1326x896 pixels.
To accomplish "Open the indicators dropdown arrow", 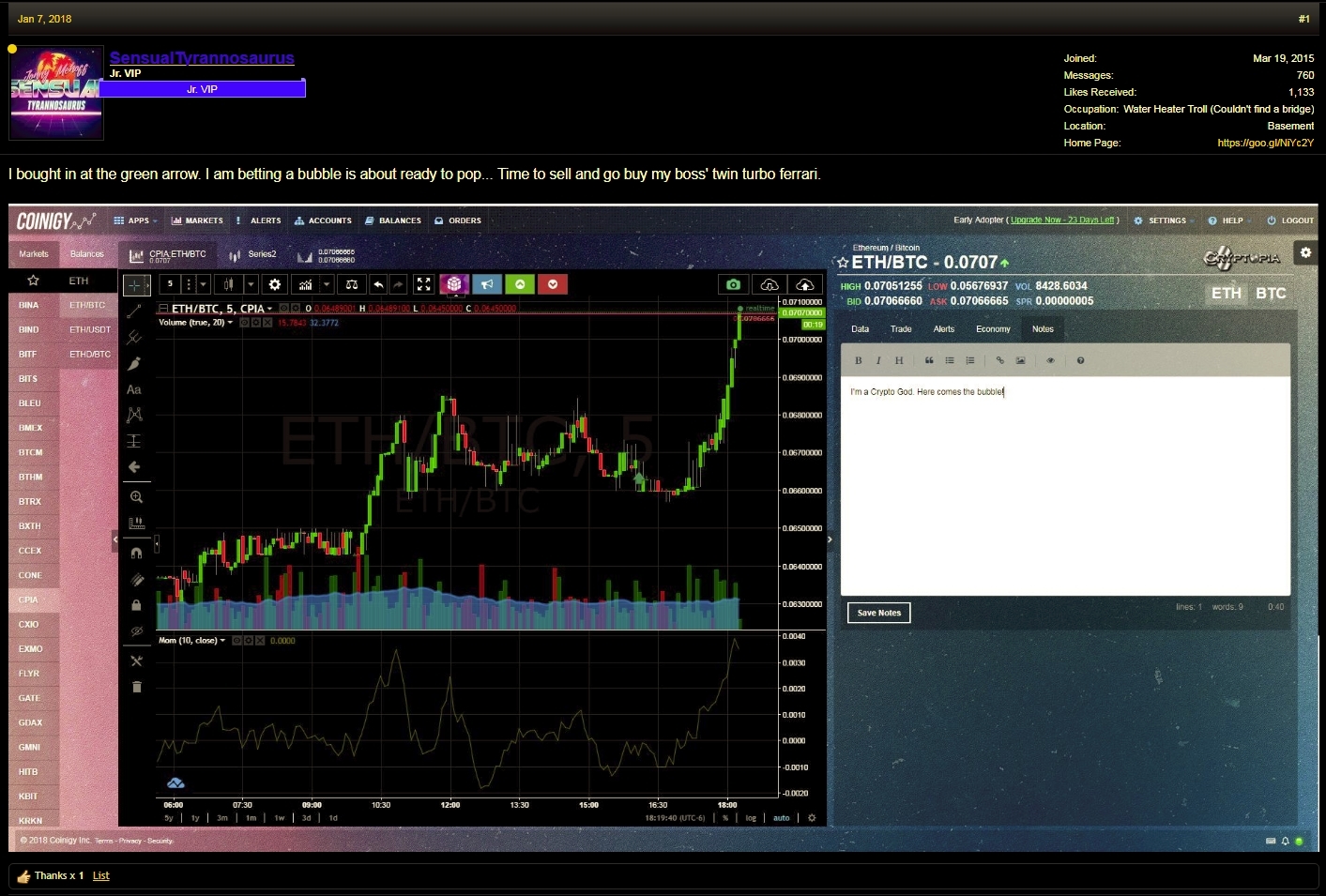I will click(x=327, y=284).
